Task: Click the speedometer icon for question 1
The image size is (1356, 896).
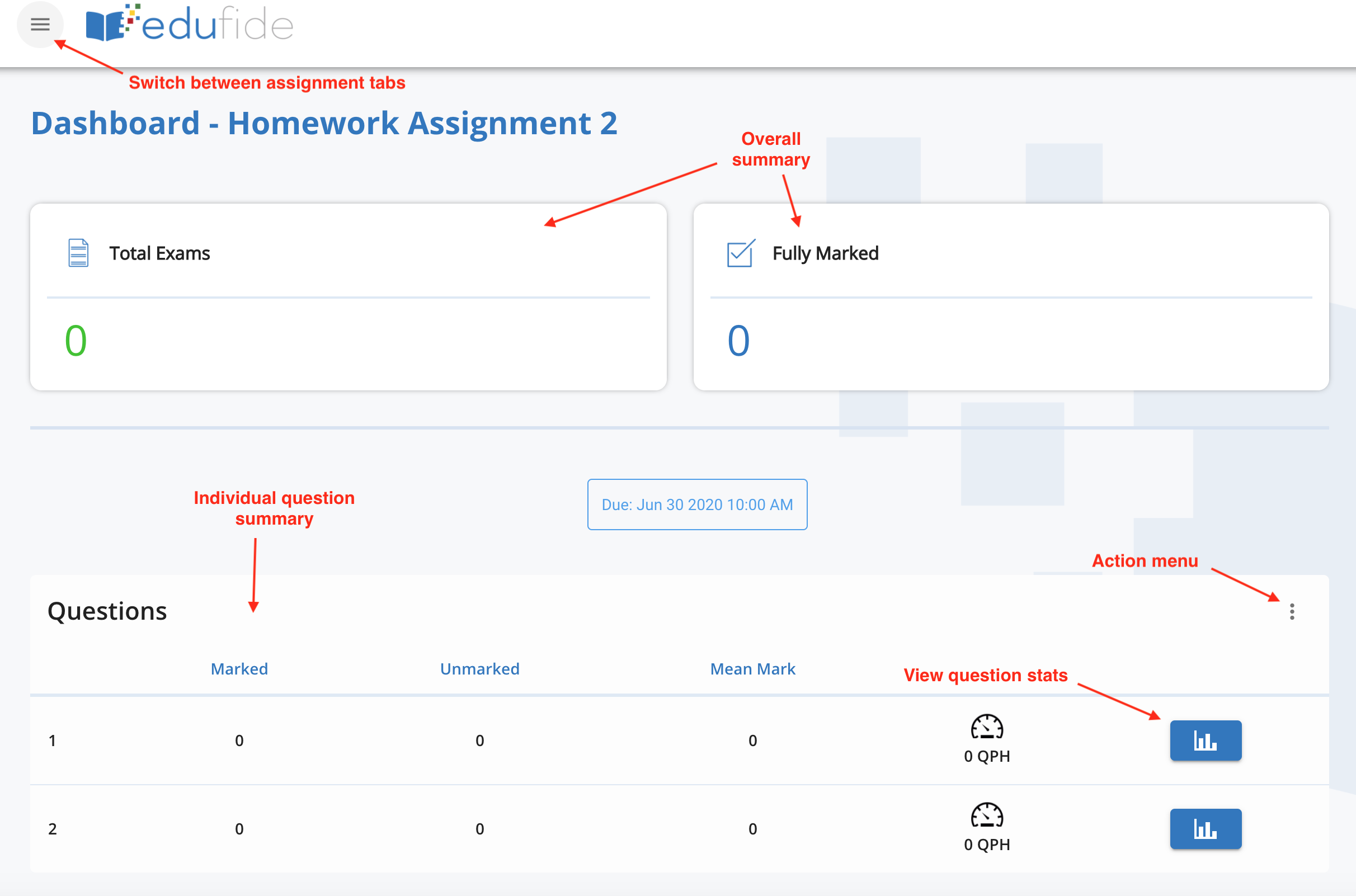Action: (x=986, y=728)
